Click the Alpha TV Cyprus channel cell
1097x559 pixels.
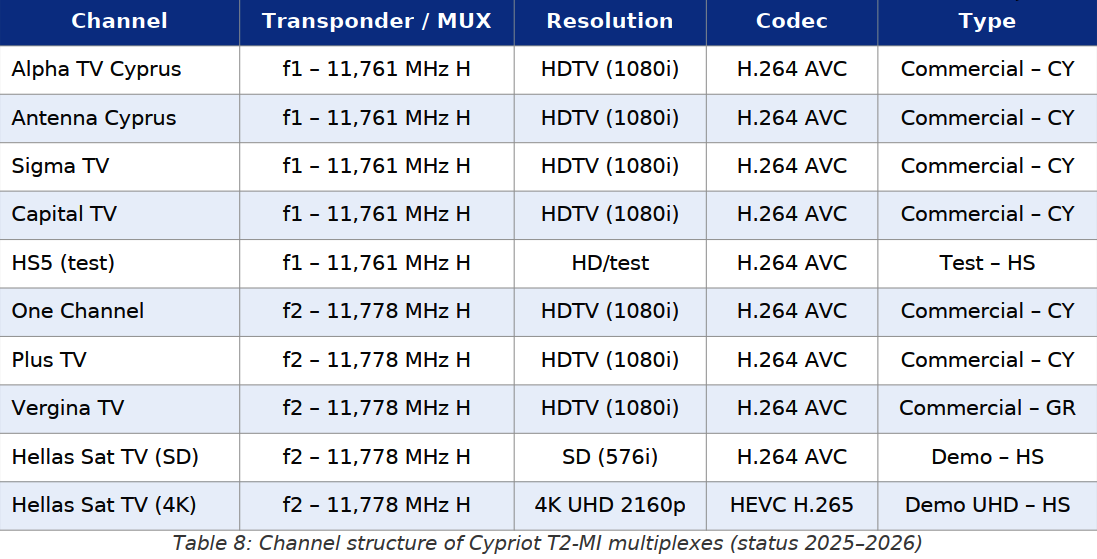(96, 69)
